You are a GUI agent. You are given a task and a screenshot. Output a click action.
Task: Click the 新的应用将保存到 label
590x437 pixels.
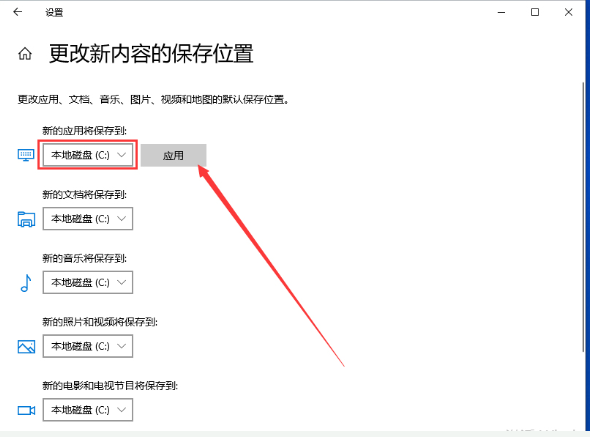[84, 131]
